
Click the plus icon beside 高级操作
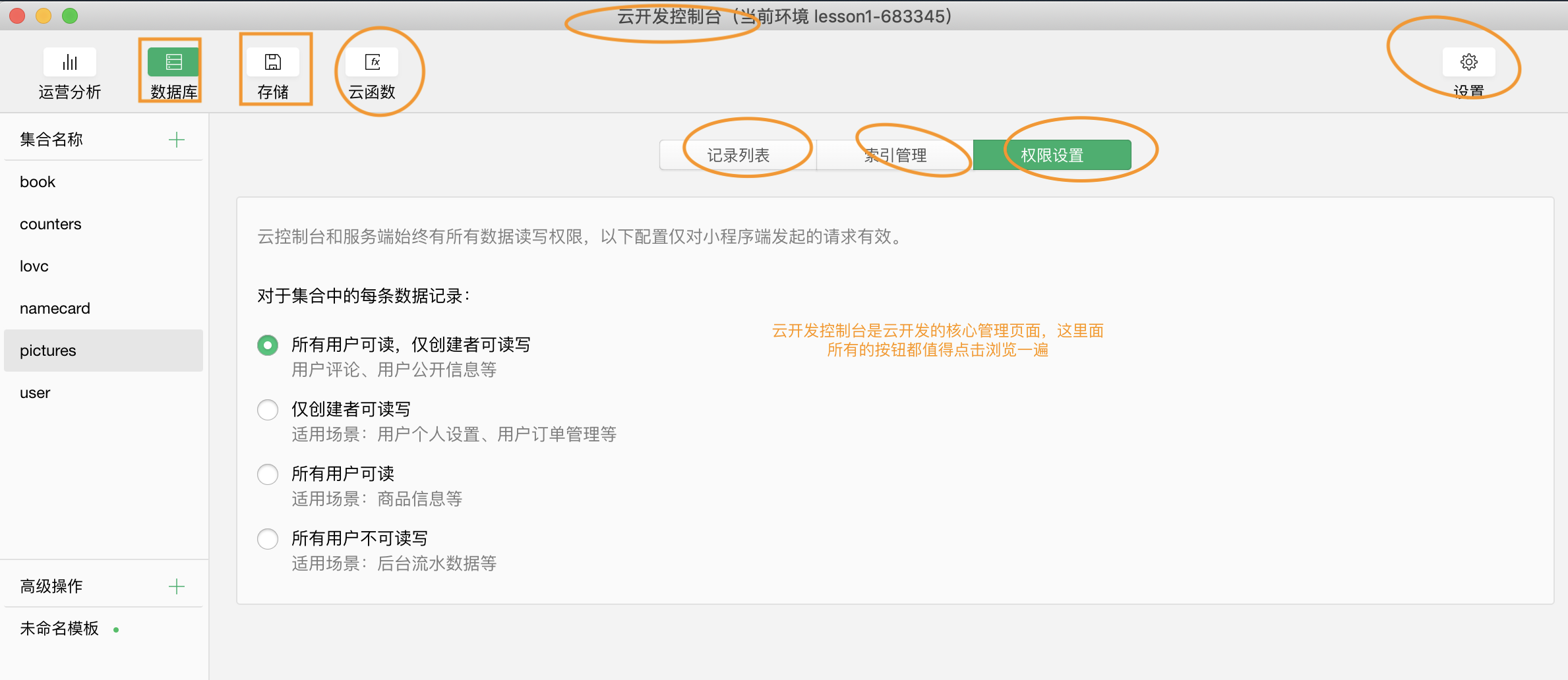point(176,586)
